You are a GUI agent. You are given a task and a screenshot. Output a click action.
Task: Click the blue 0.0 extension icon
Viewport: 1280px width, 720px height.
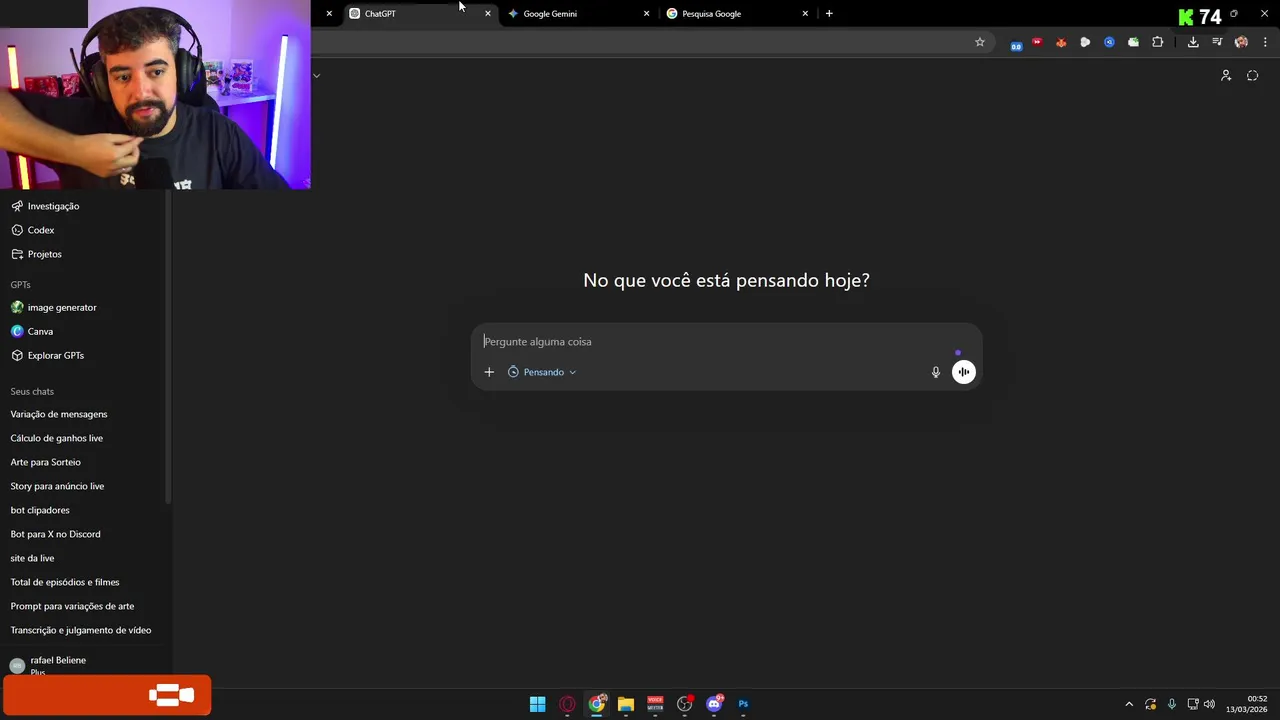[1016, 45]
